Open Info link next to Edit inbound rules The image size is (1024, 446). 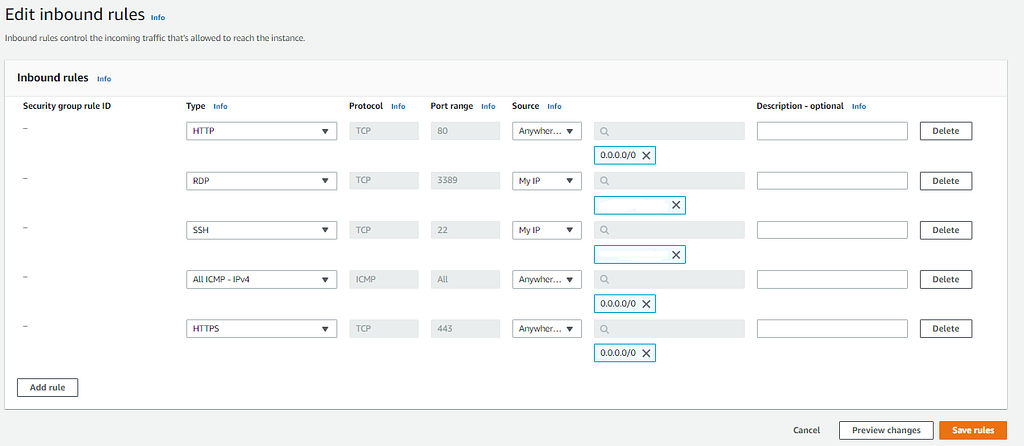coord(157,18)
